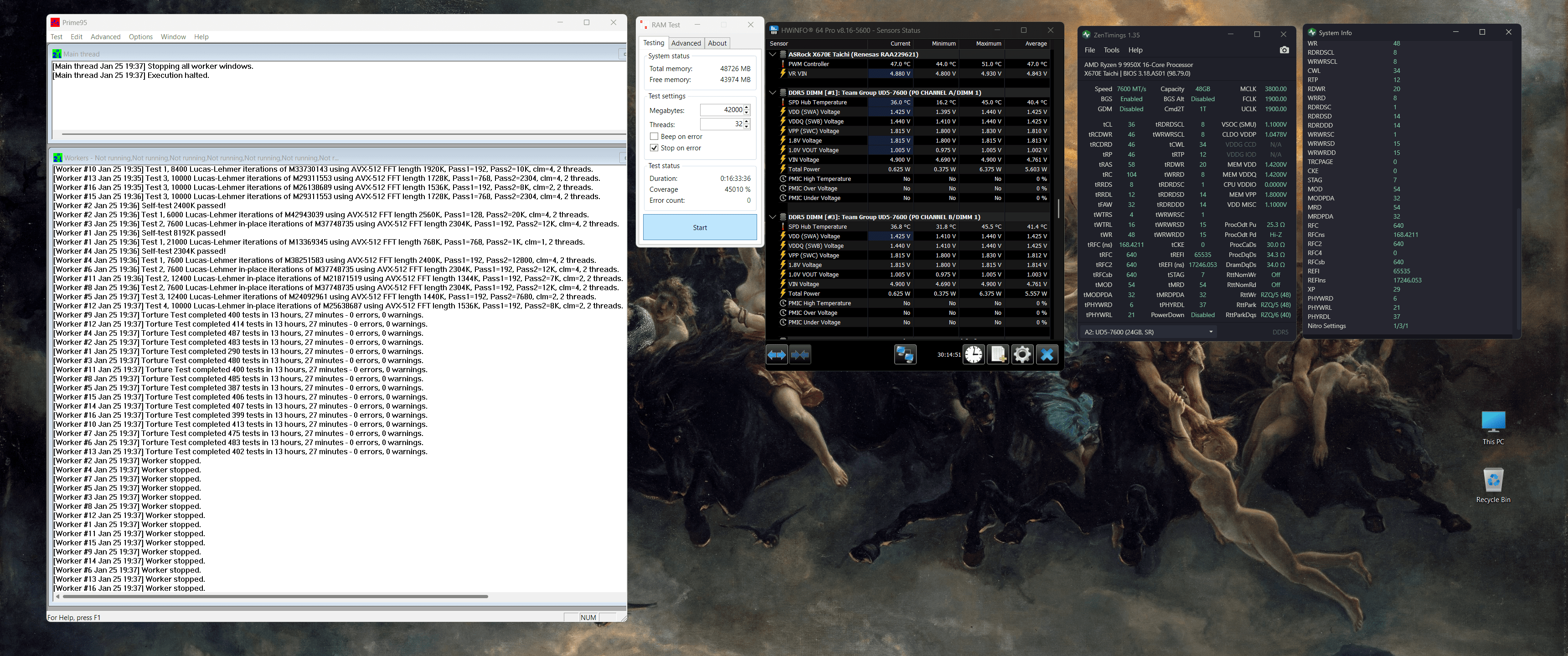Click HWiNFO shrink window arrows icon

800,354
